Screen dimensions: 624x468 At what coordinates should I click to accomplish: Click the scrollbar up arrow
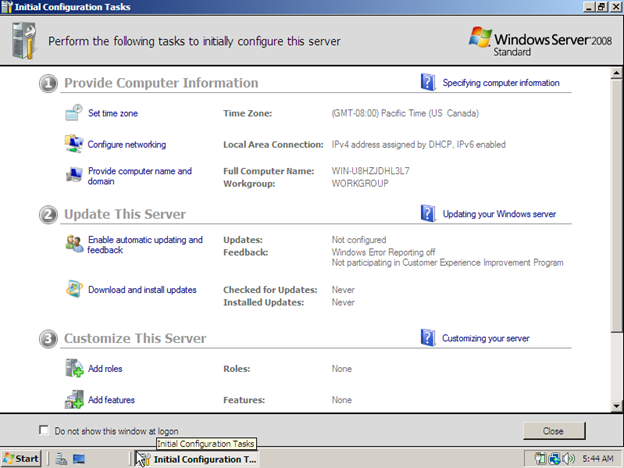(616, 72)
